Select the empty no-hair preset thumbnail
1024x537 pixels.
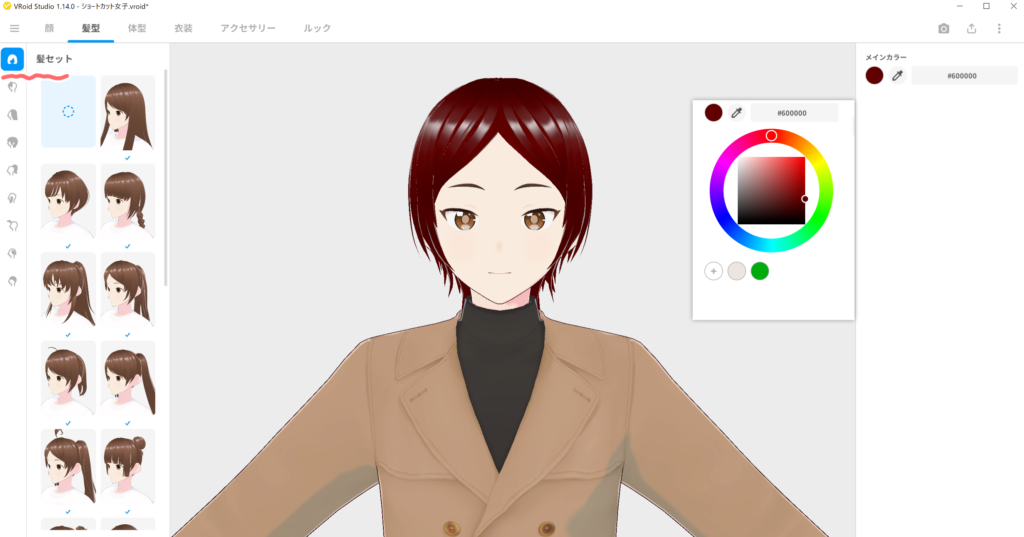click(68, 112)
